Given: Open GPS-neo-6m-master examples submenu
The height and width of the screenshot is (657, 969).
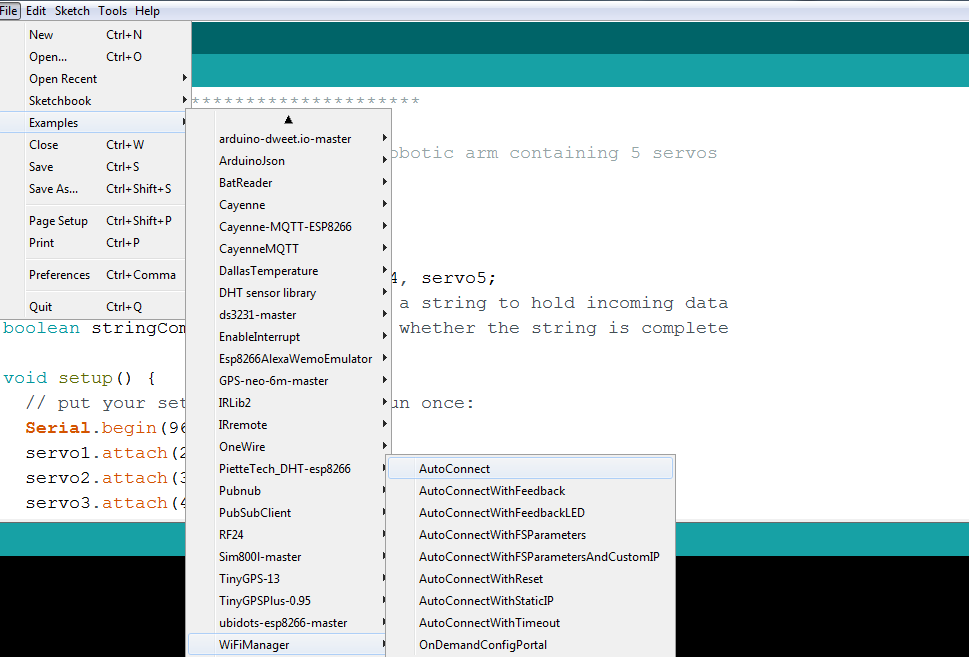Looking at the screenshot, I should [288, 381].
